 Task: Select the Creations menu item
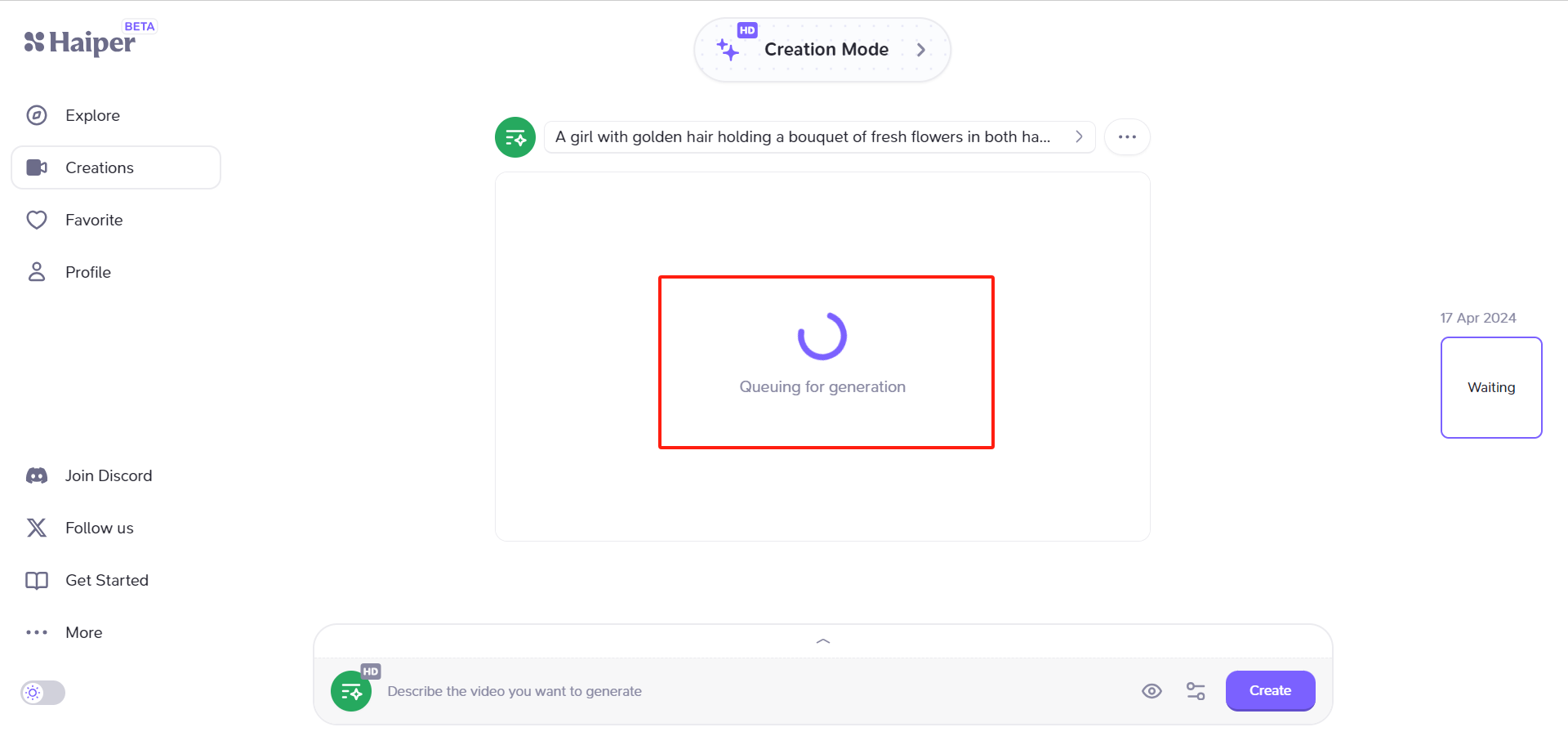point(116,167)
